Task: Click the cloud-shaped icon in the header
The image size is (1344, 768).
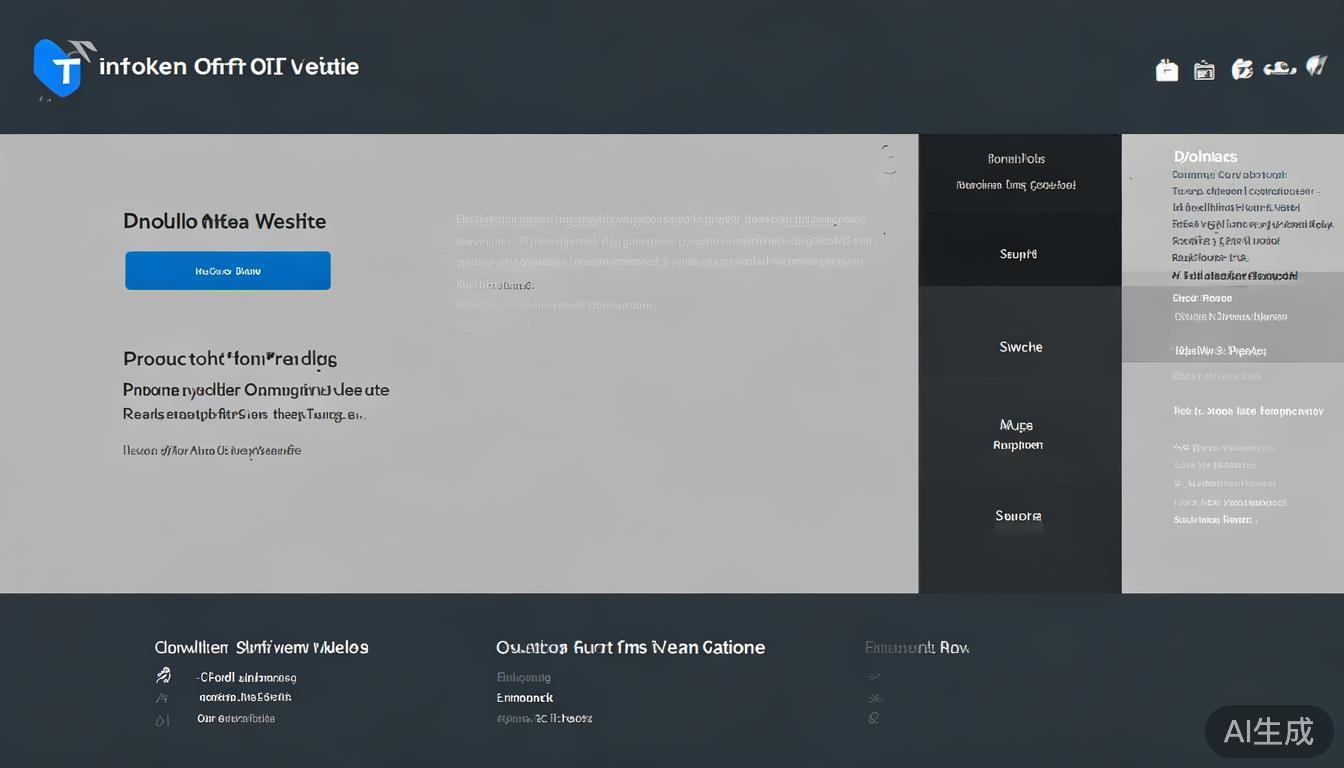Action: click(x=1280, y=69)
